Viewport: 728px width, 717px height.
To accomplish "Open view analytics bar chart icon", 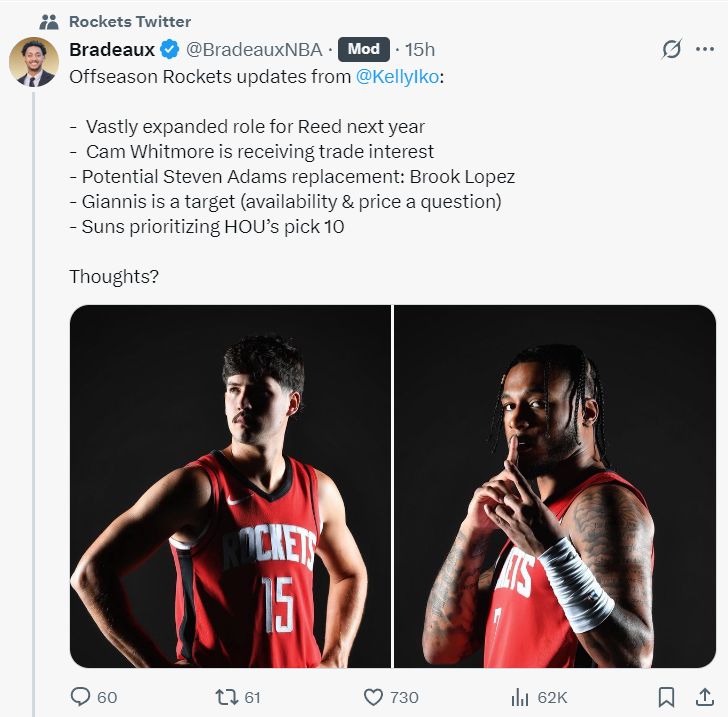I will [x=520, y=697].
